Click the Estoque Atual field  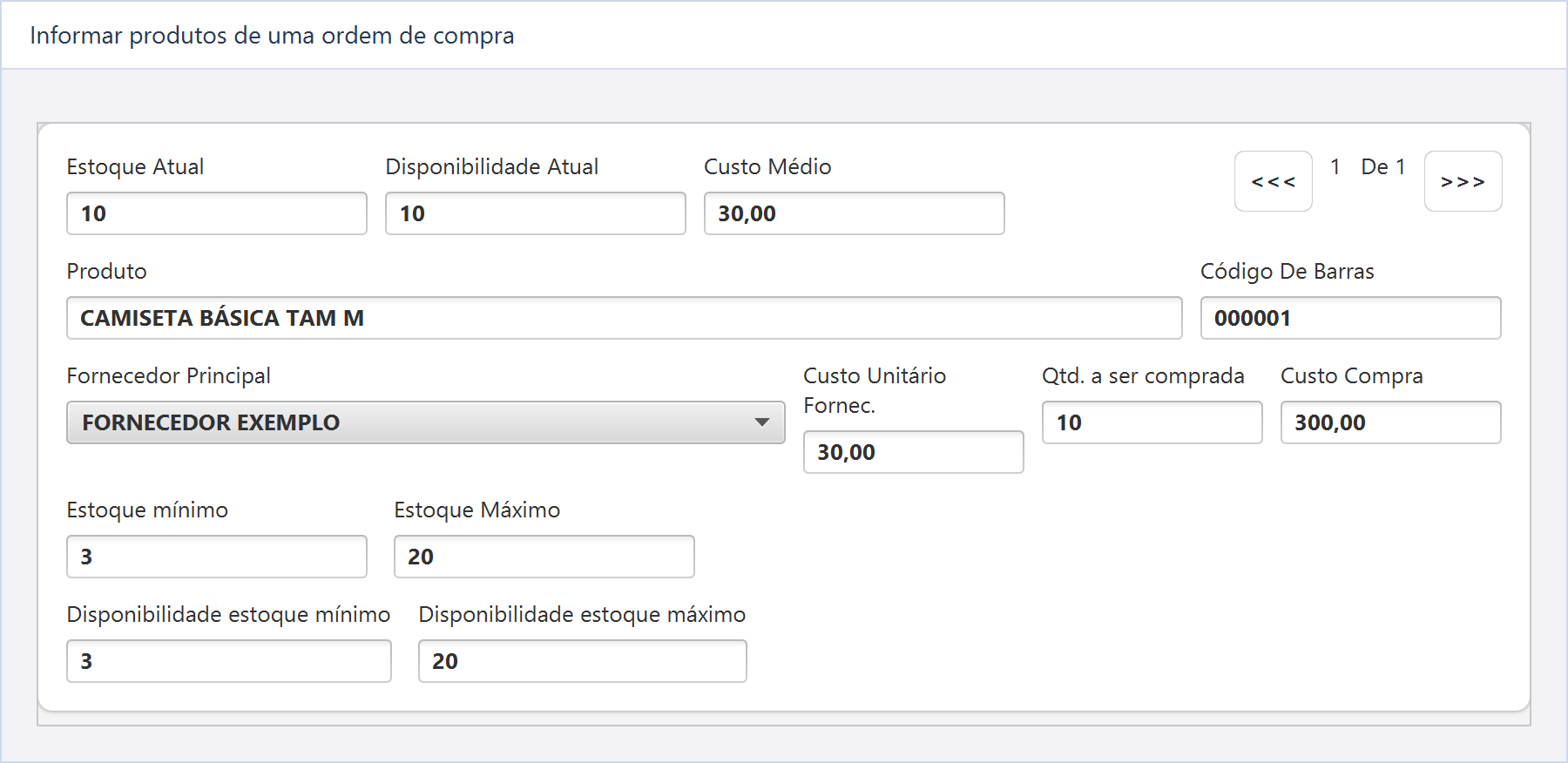tap(217, 213)
